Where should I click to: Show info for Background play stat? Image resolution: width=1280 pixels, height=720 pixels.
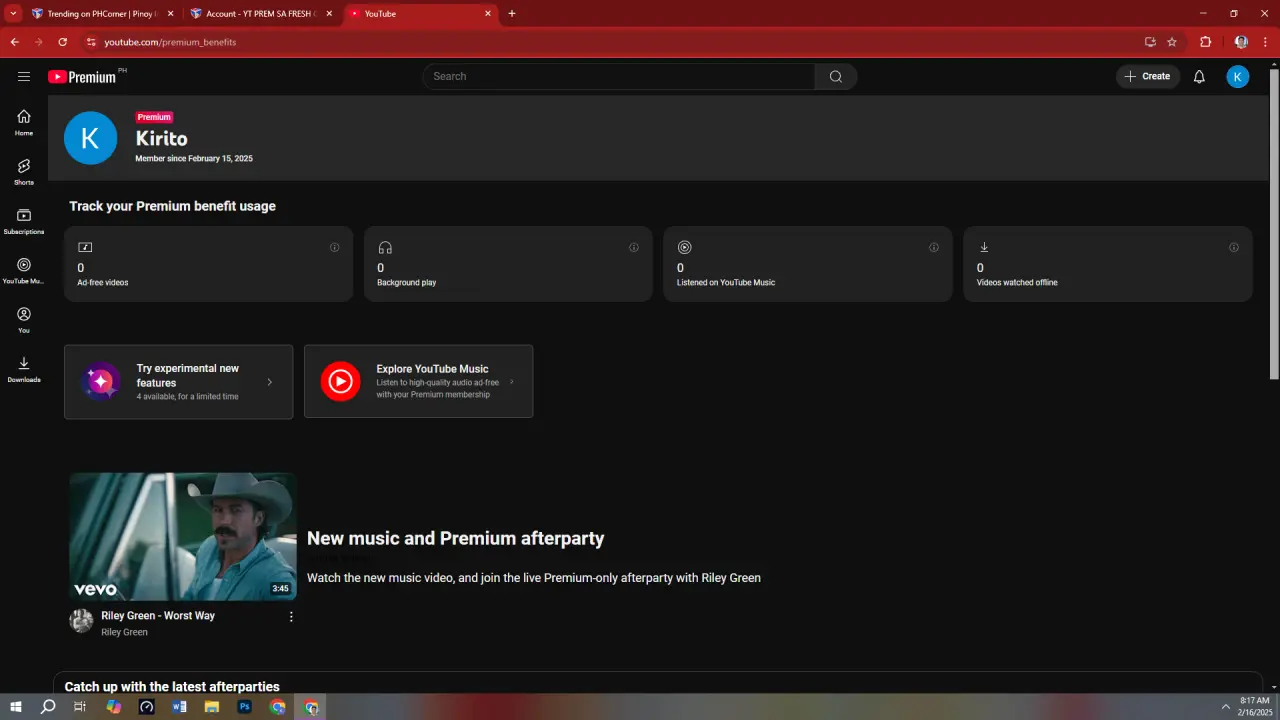click(x=634, y=247)
